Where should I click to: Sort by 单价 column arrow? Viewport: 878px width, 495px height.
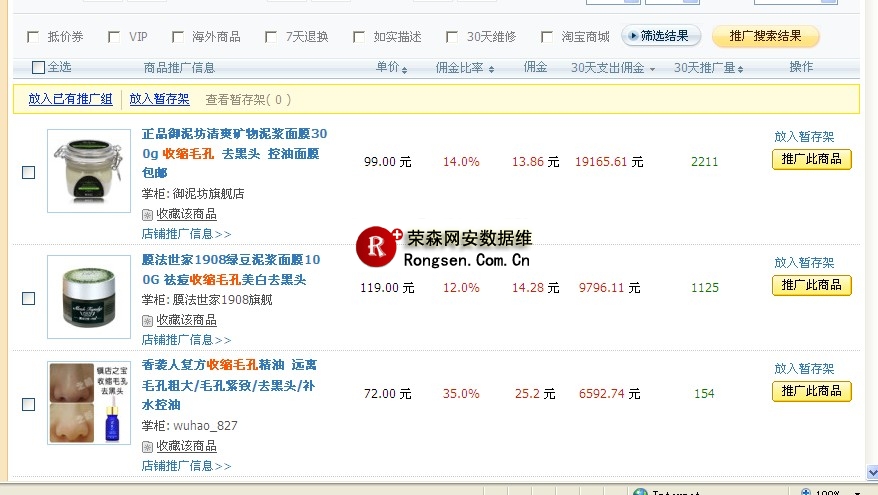[x=405, y=69]
